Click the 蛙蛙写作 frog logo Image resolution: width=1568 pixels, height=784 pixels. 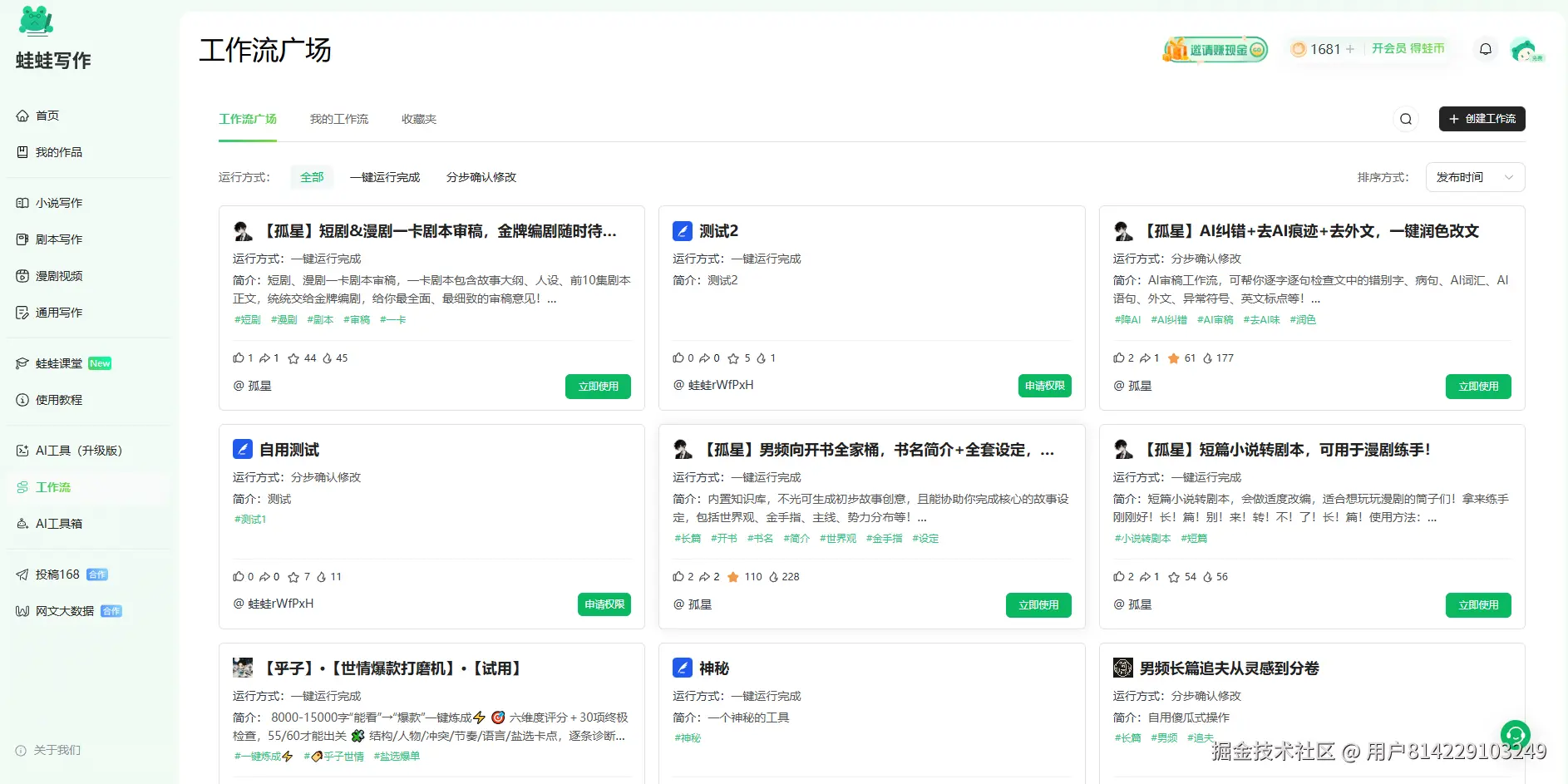coord(36,22)
